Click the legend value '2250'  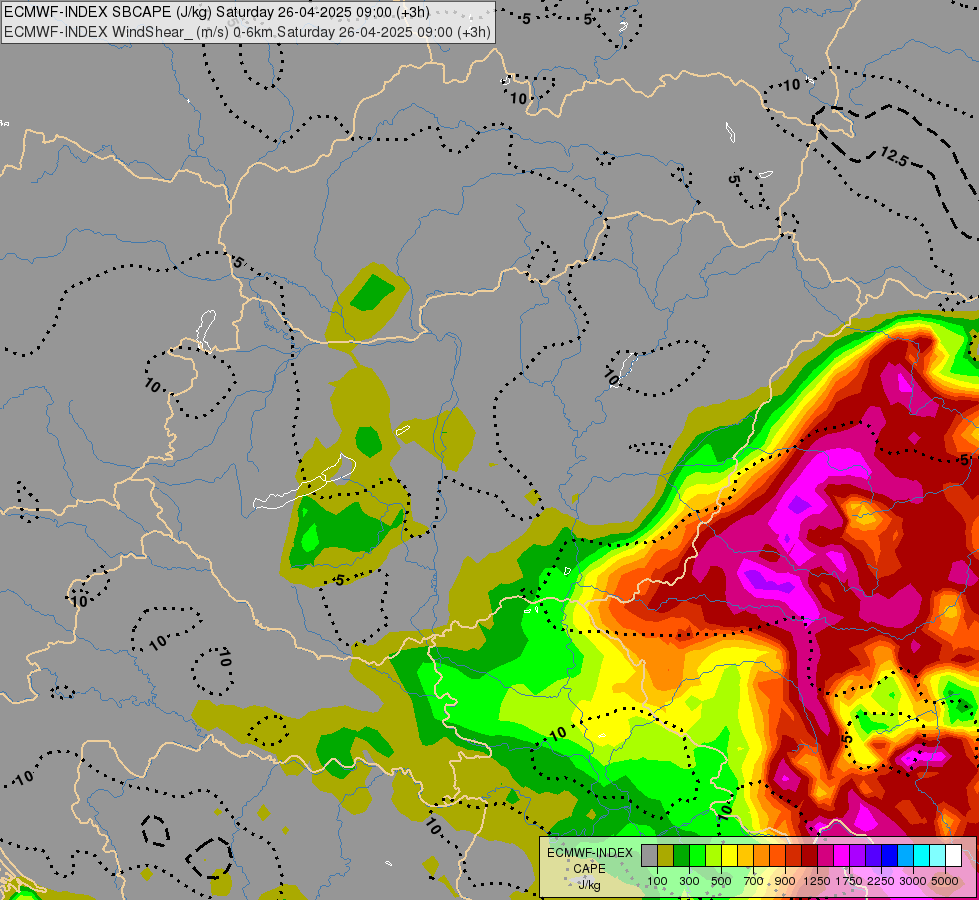click(881, 881)
